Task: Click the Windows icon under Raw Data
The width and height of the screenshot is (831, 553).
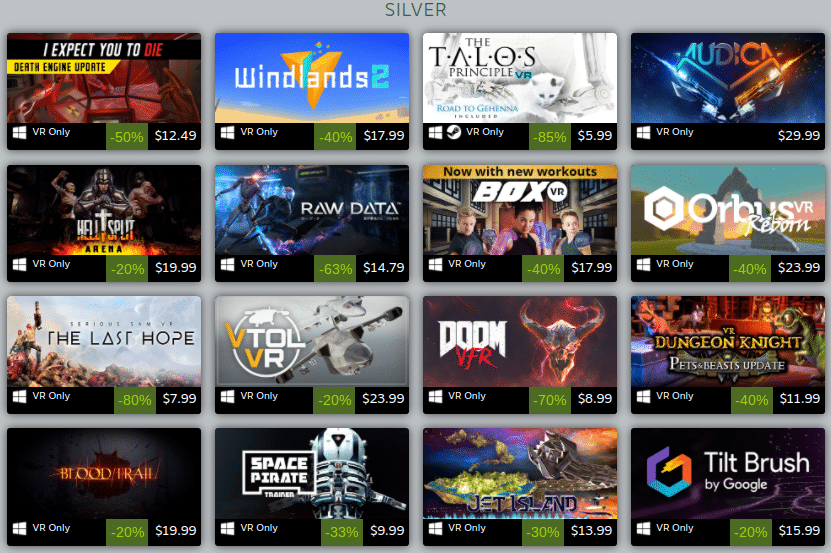Action: point(227,265)
